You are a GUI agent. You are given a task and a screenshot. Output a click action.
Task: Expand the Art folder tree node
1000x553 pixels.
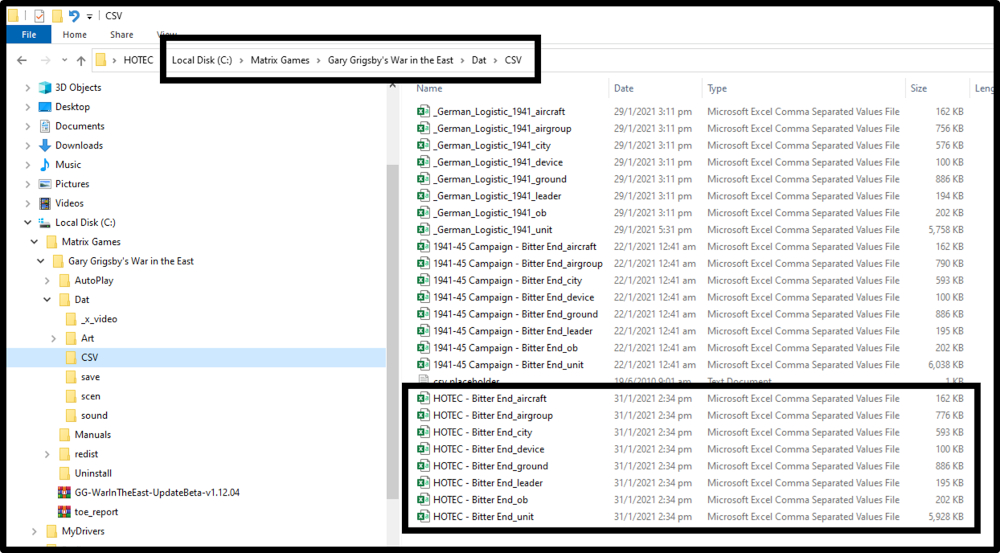[54, 338]
